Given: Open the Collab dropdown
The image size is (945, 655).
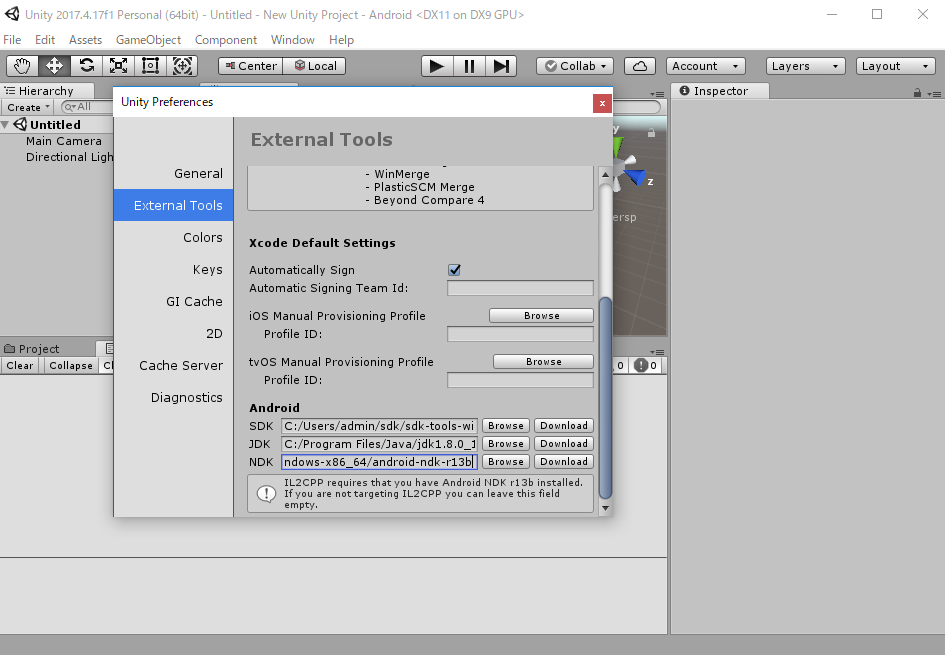Looking at the screenshot, I should (575, 66).
